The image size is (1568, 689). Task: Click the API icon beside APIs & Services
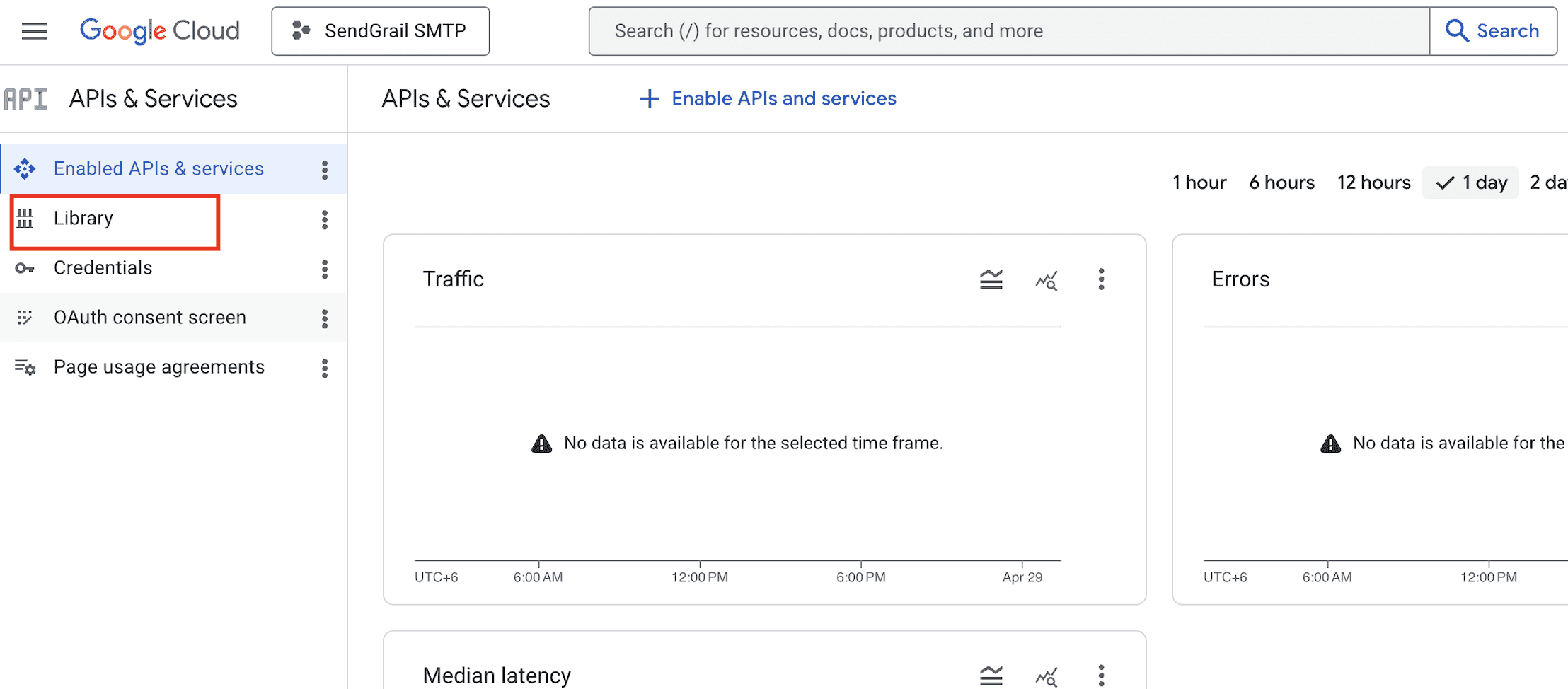click(x=25, y=99)
